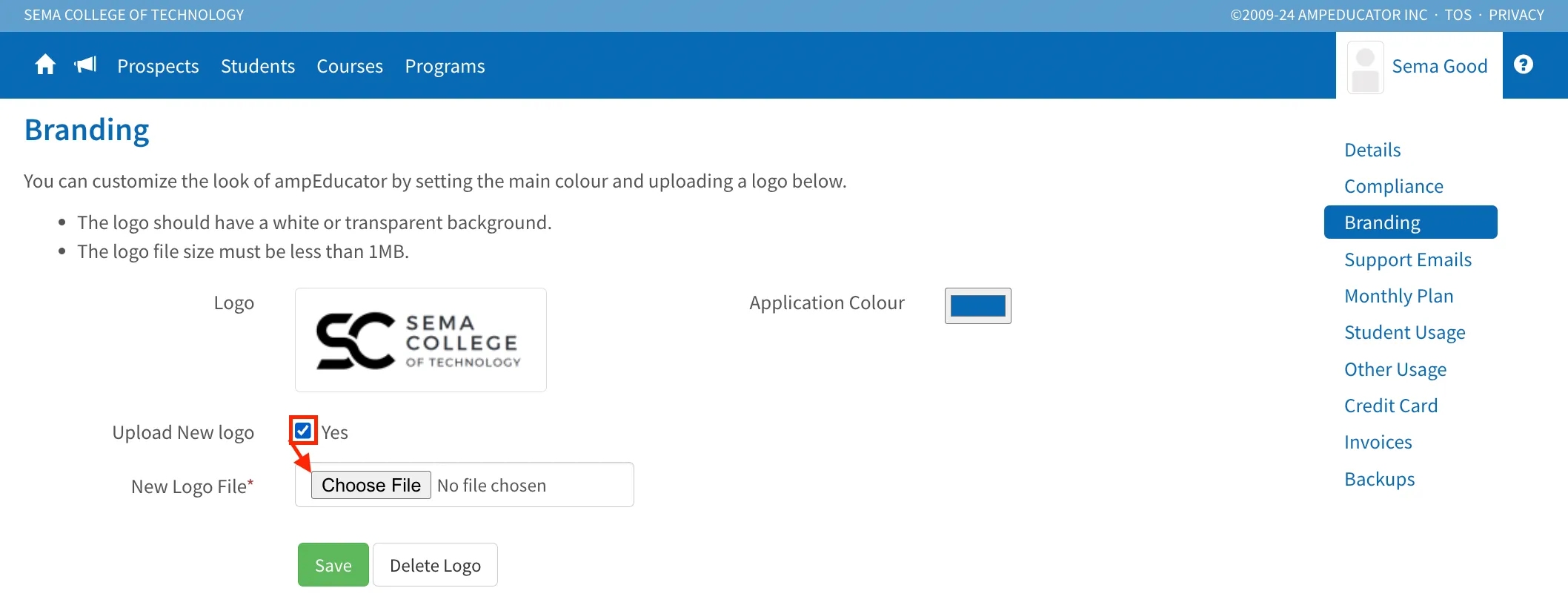Click the SEMA COLLEGE OF TECHNOLOGY header text
The width and height of the screenshot is (1568, 608).
pos(133,15)
